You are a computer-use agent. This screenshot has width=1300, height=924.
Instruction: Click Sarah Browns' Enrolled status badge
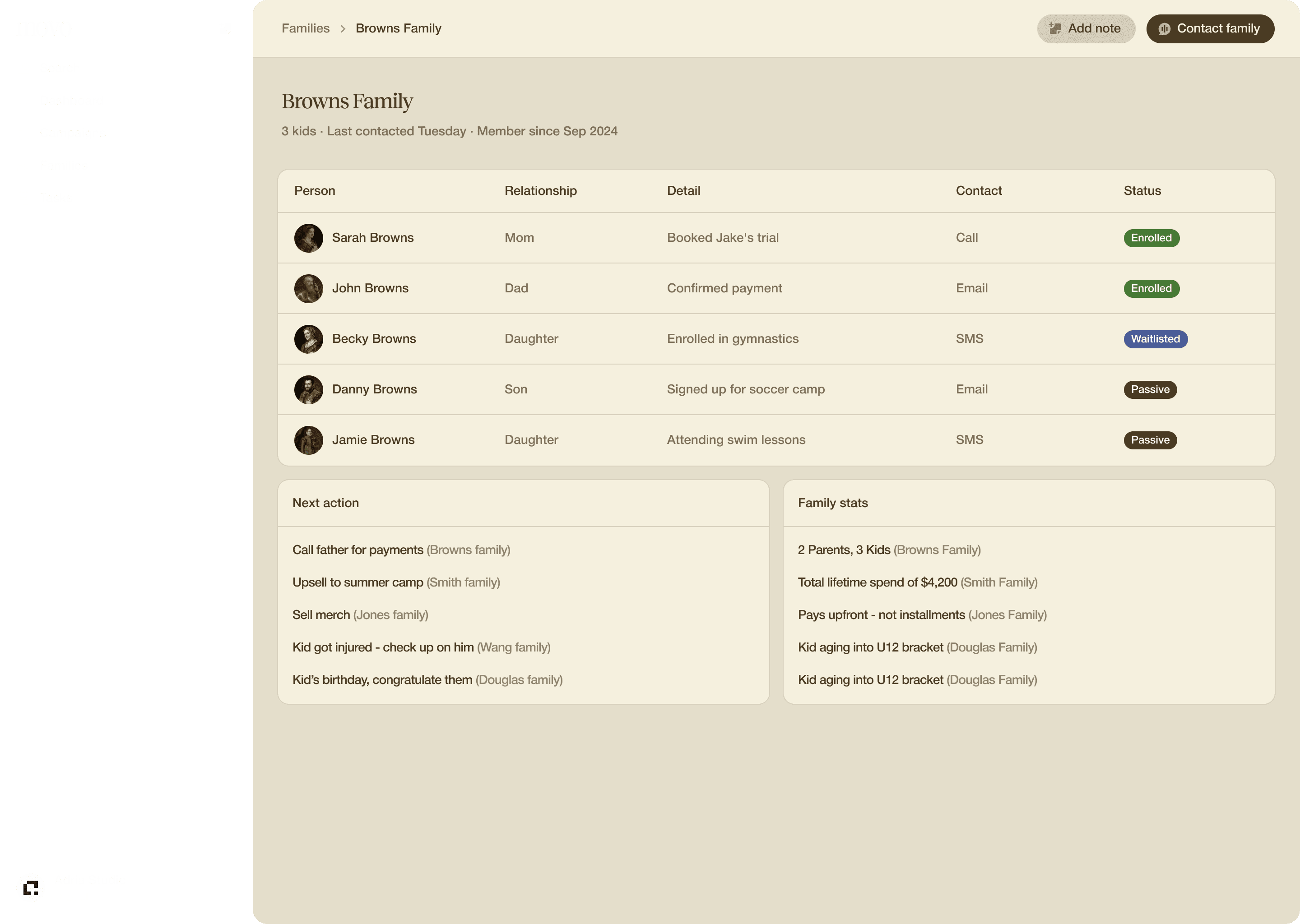tap(1151, 238)
